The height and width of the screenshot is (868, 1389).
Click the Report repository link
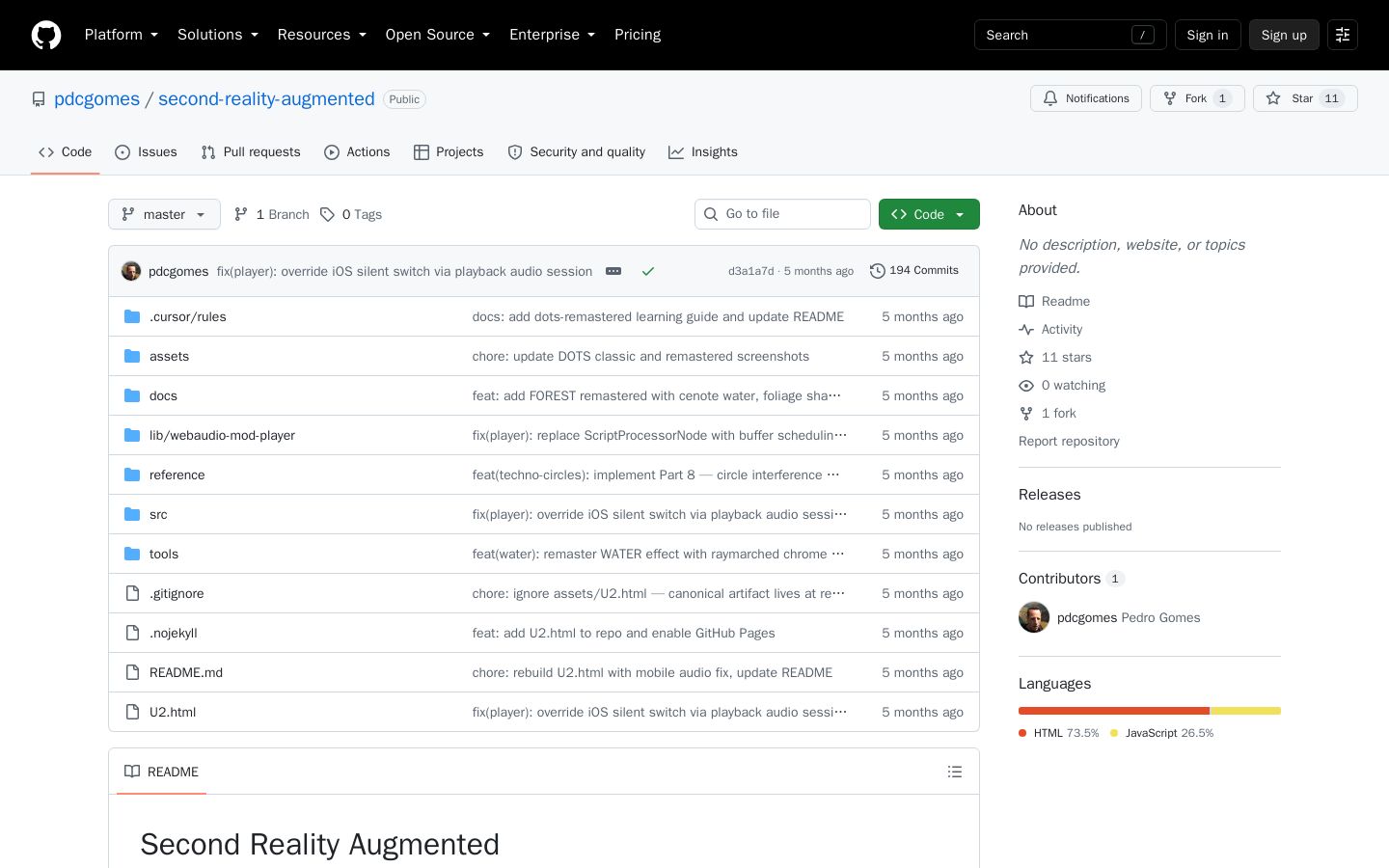pos(1069,441)
